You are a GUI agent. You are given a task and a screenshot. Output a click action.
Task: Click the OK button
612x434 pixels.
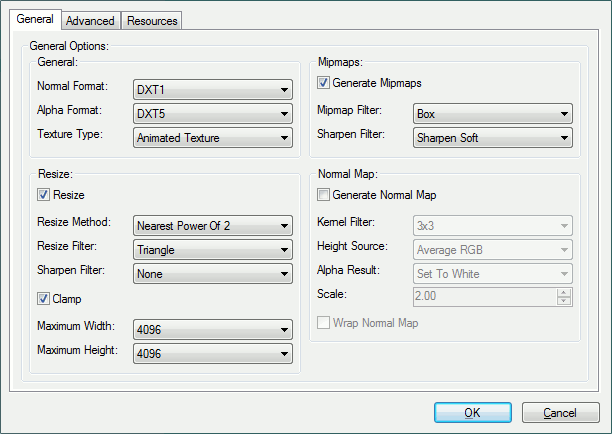pyautogui.click(x=473, y=412)
